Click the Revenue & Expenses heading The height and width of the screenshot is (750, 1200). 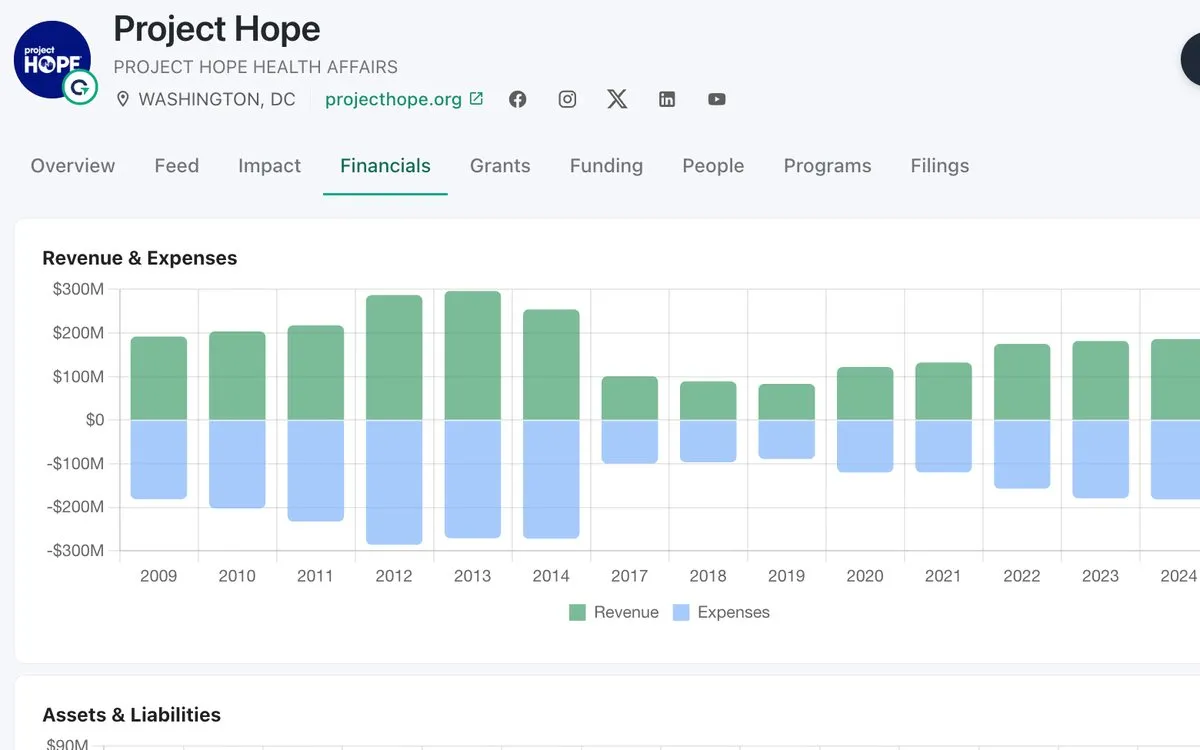[x=140, y=258]
